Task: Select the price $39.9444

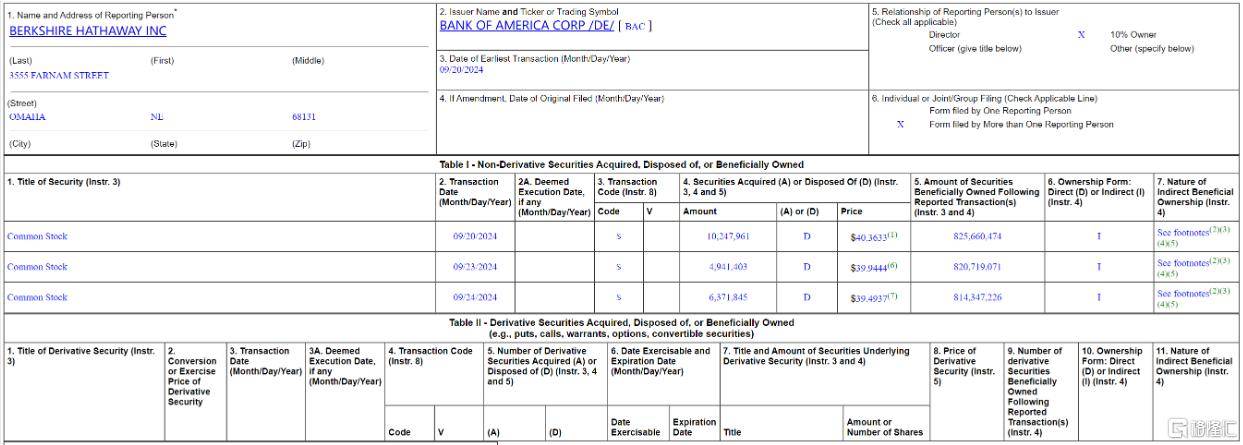Action: click(869, 267)
